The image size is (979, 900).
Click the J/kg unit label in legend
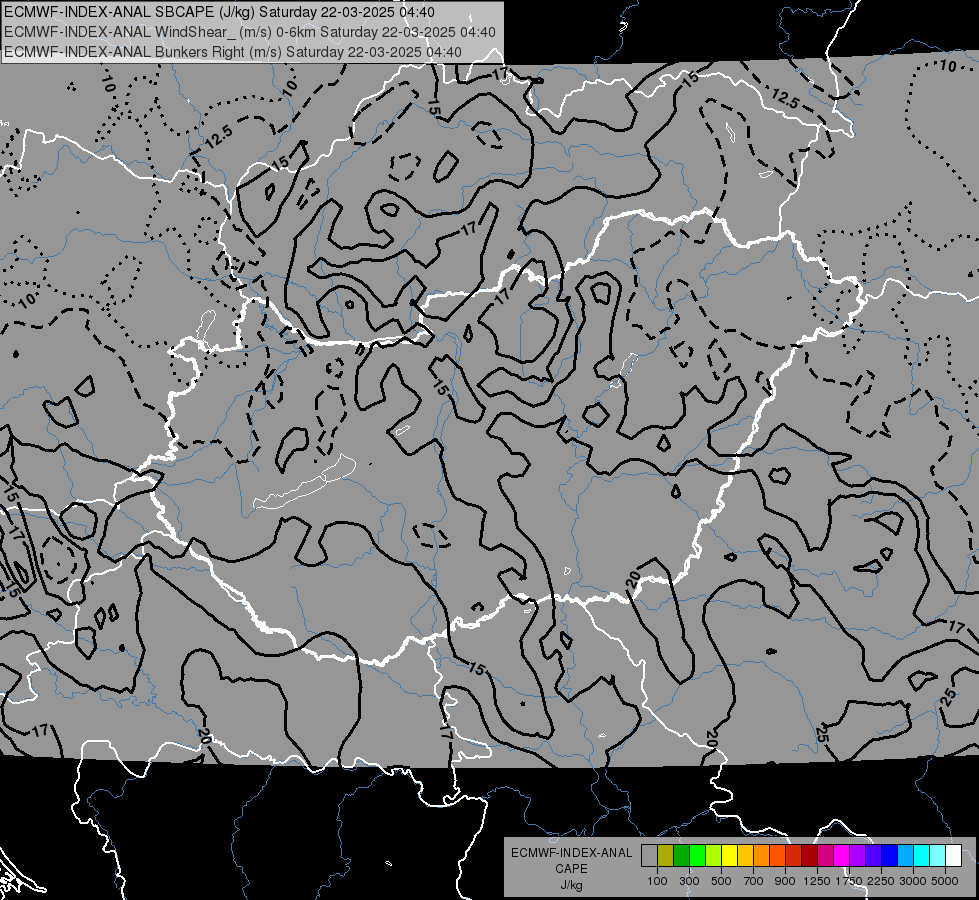572,885
